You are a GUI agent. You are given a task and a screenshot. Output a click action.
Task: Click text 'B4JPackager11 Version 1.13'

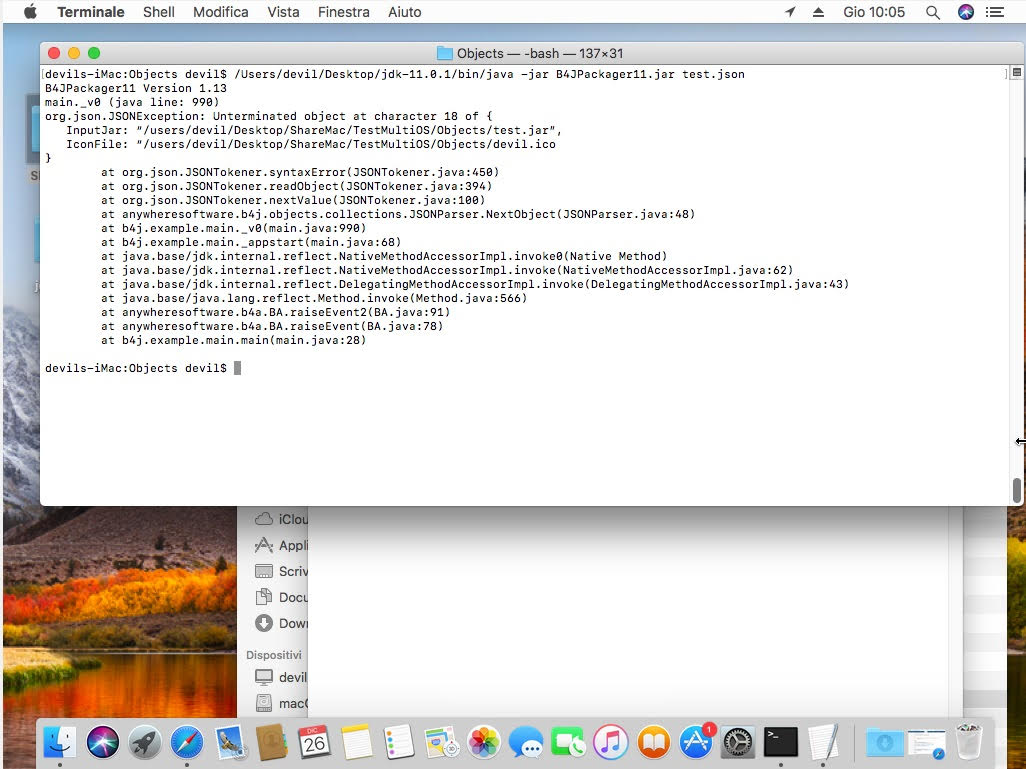[135, 88]
